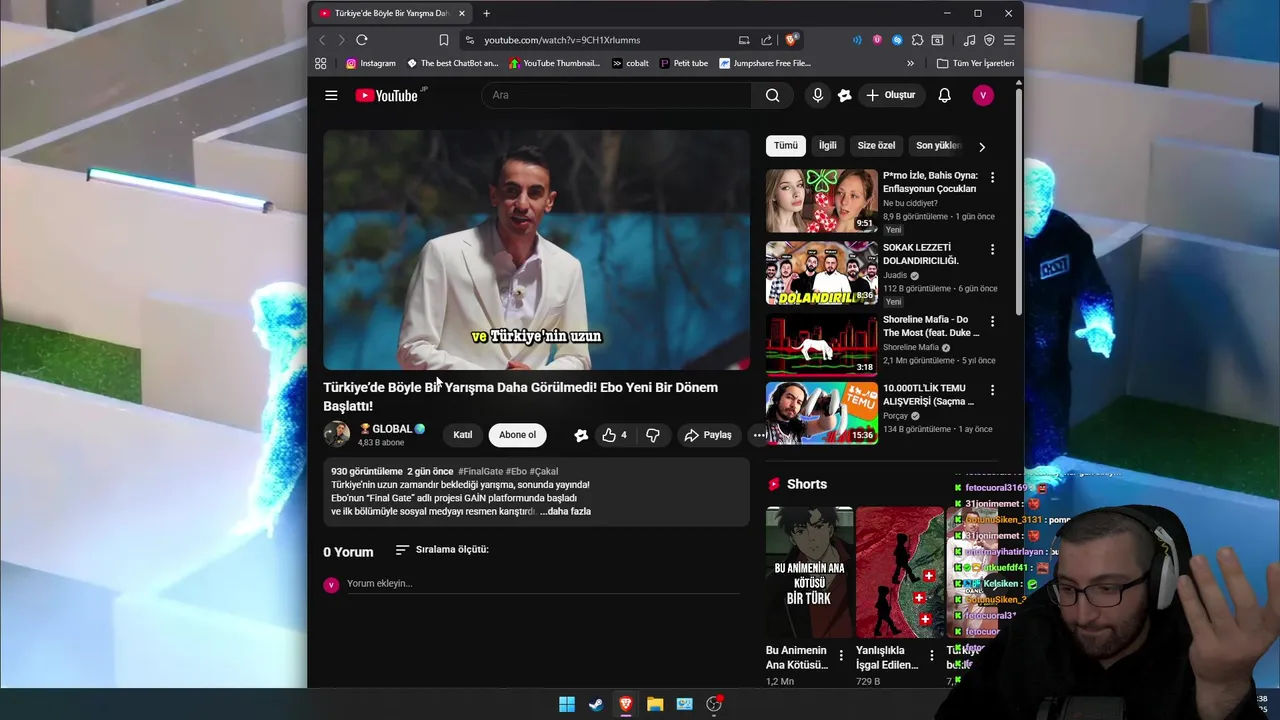
Task: Open Jumpshare bookmark
Action: coord(765,63)
